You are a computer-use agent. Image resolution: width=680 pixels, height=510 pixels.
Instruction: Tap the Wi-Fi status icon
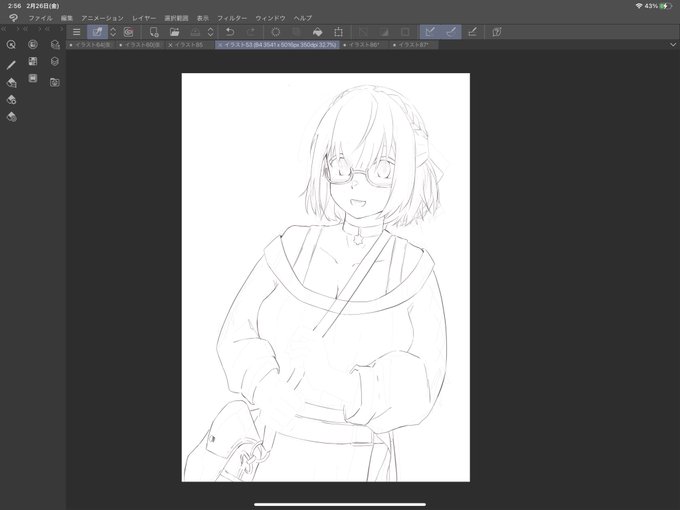[x=639, y=6]
